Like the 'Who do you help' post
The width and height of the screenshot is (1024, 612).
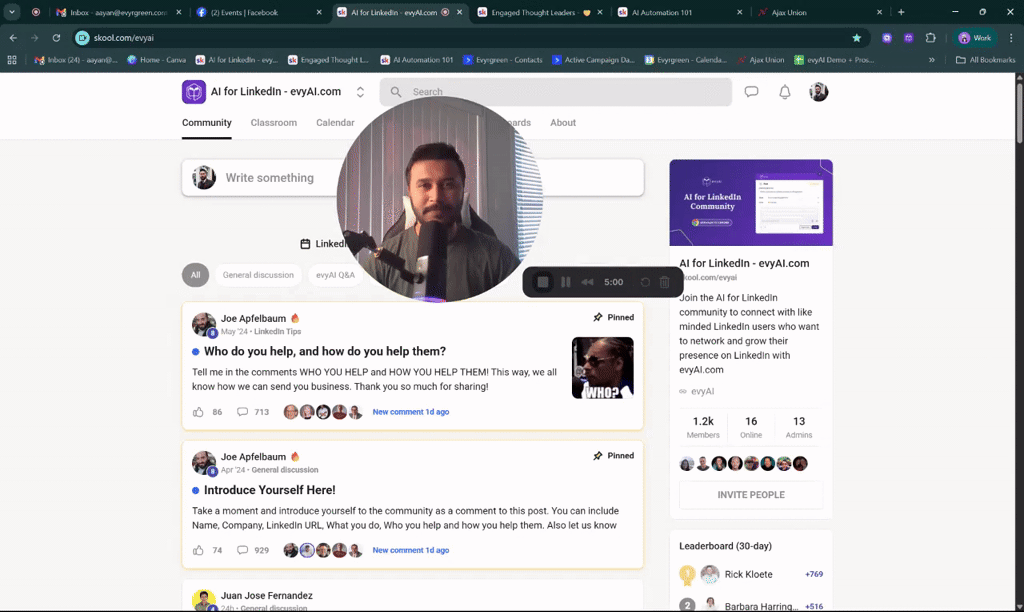198,412
